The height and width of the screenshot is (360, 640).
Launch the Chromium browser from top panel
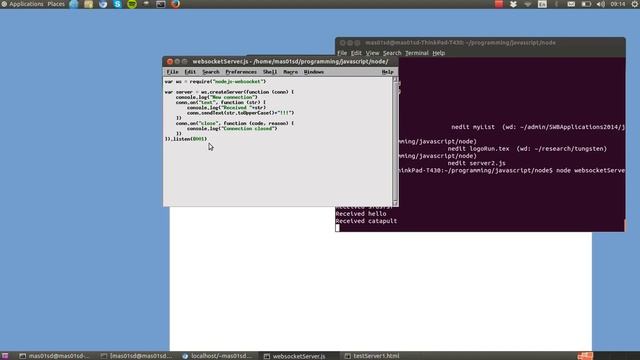[103, 4]
